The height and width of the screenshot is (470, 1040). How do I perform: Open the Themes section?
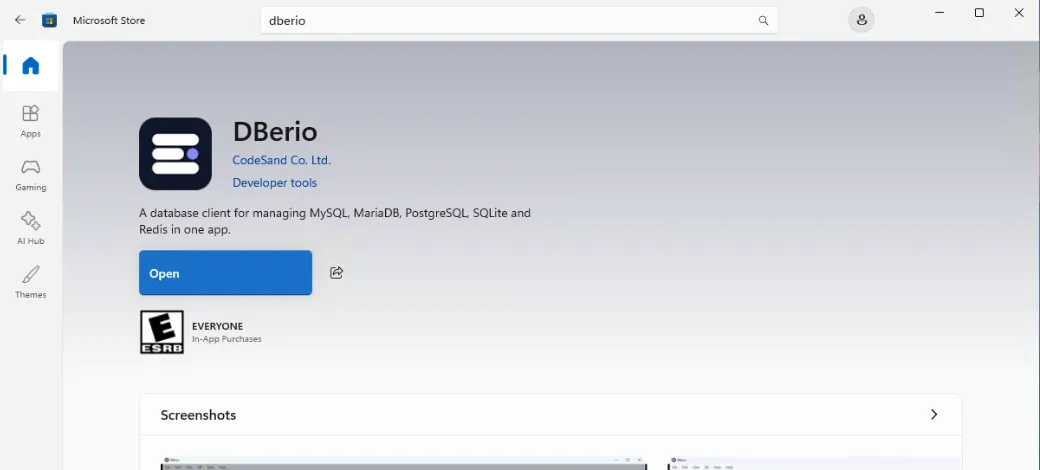pyautogui.click(x=31, y=282)
